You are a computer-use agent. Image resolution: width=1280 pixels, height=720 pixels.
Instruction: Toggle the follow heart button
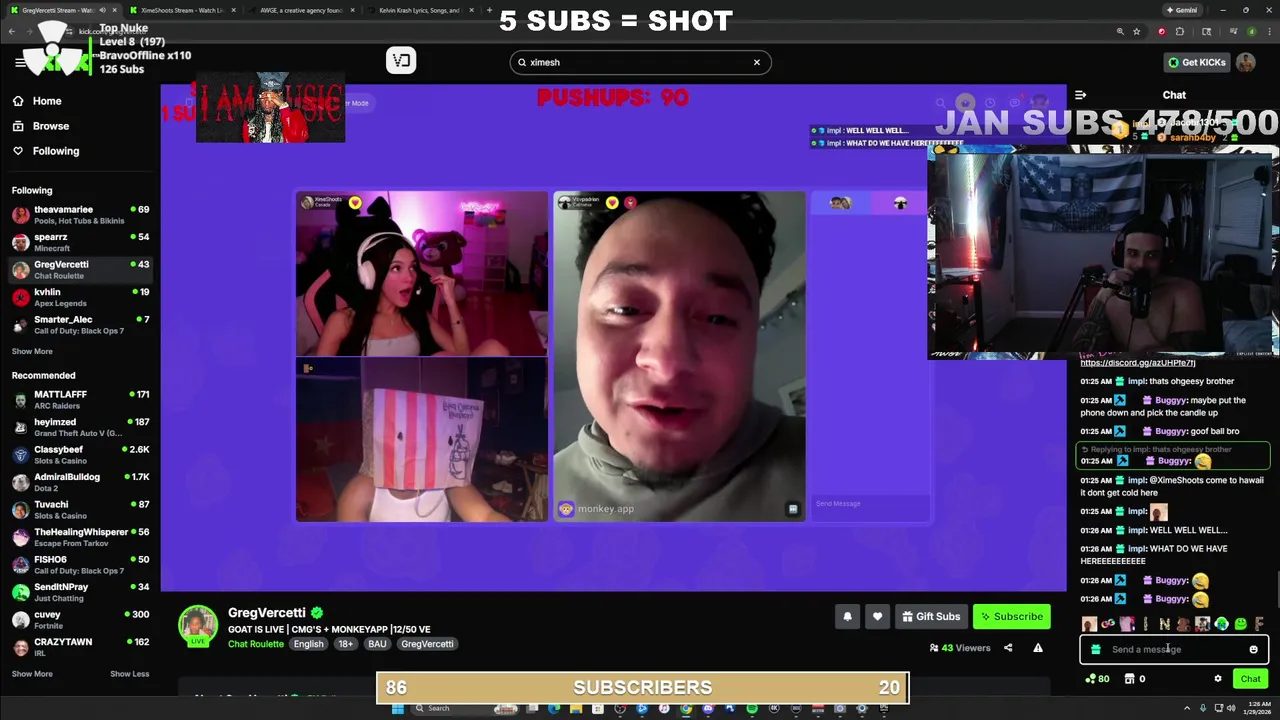point(877,616)
